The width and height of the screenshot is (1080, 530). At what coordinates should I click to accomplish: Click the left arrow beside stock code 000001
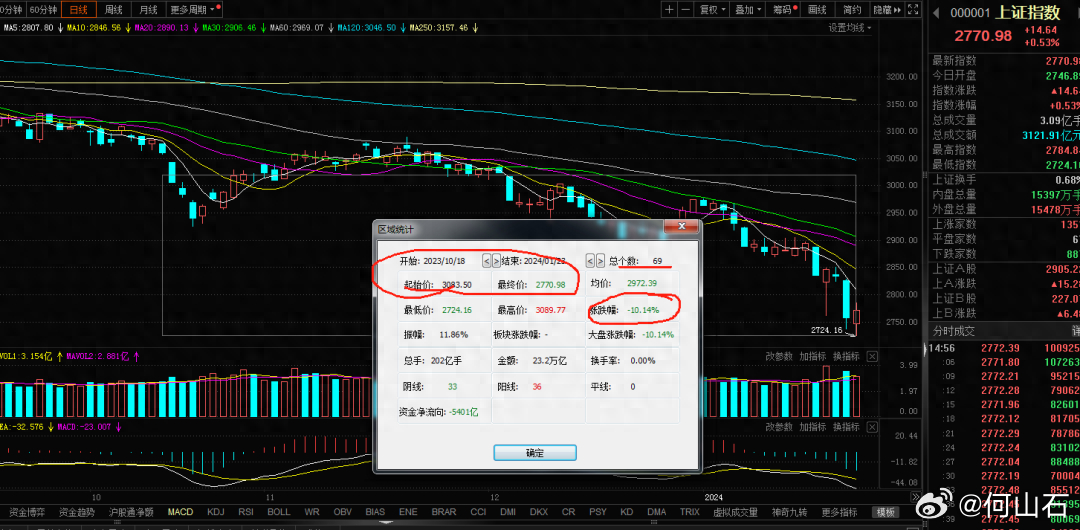[937, 12]
